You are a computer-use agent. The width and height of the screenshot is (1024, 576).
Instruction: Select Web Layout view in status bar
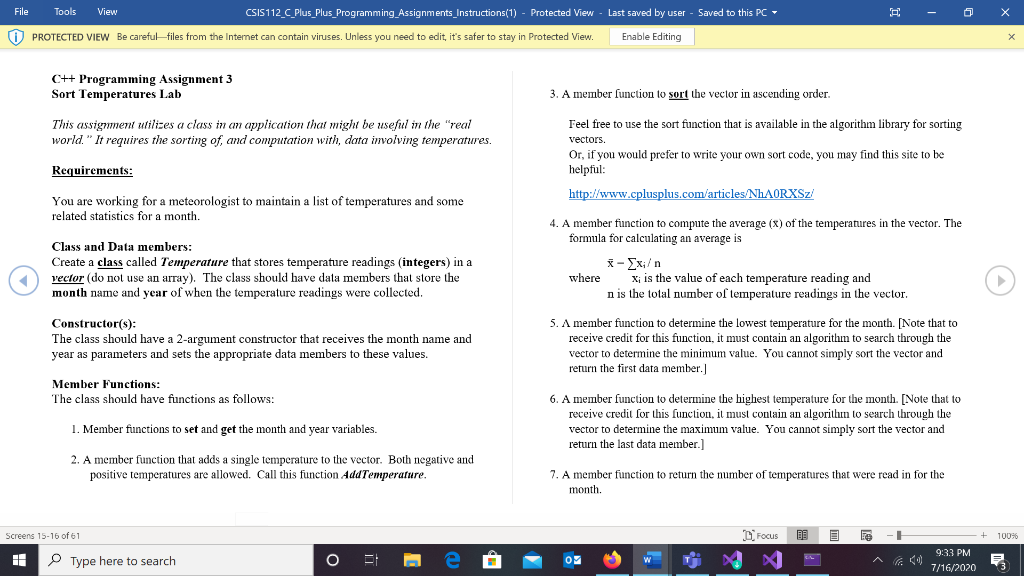click(x=867, y=536)
